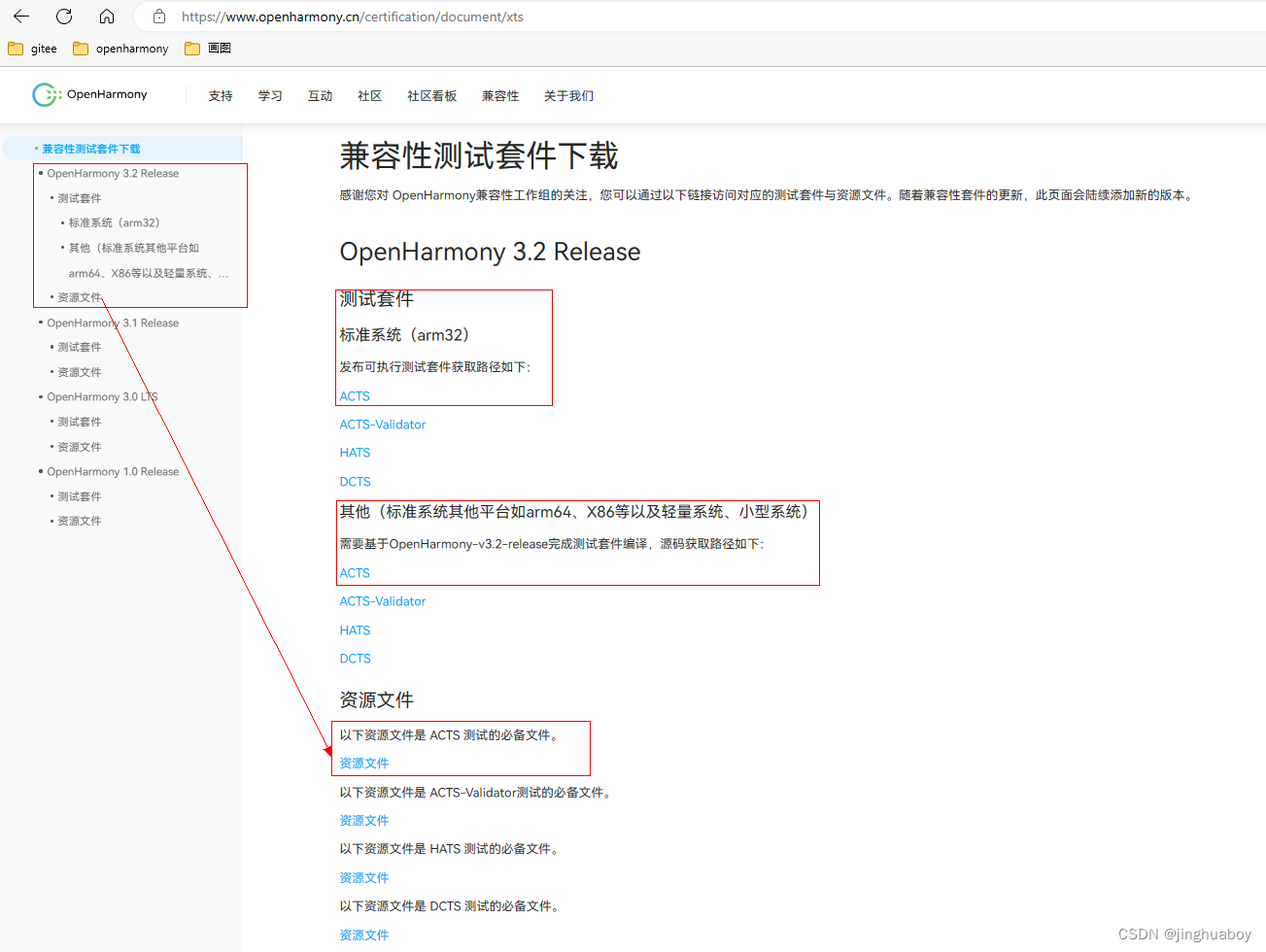Open ACTS-Validator link under 标准系统（arm32）
1266x952 pixels.
[383, 425]
